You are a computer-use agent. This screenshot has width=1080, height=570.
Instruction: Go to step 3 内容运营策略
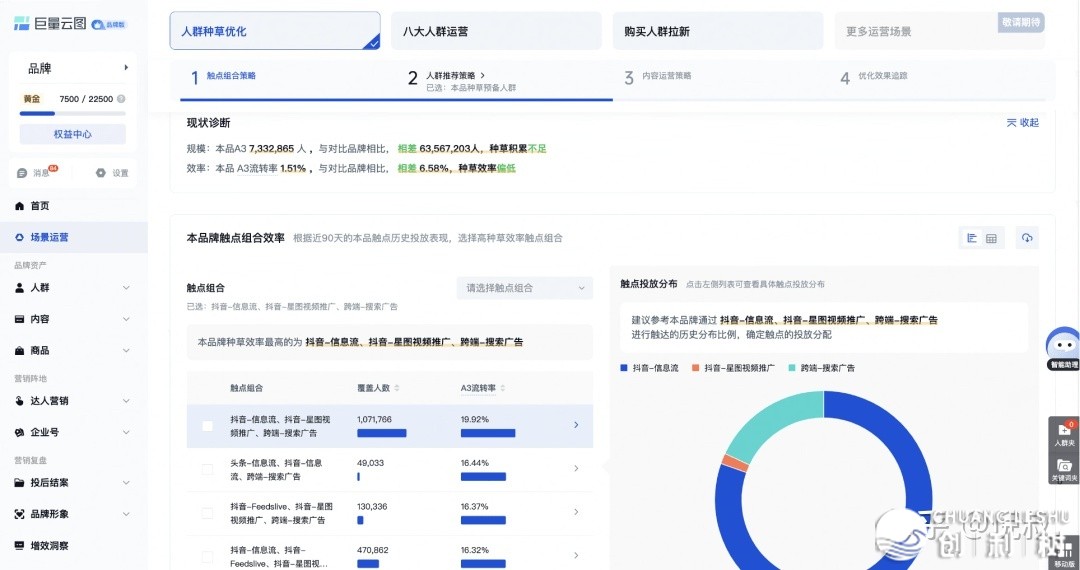658,77
